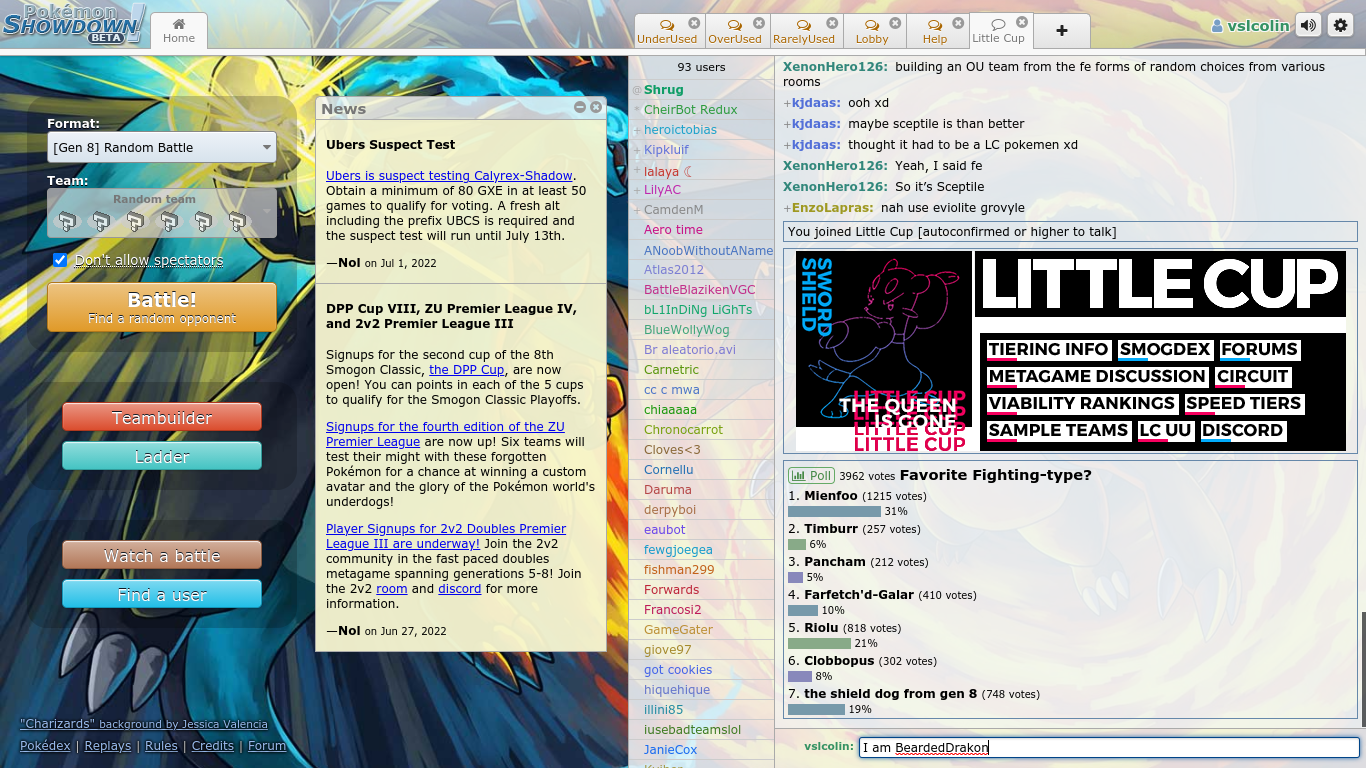Click TIERING INFO in Little Cup banner
Screen dimensions: 1366x768
pos(1048,350)
